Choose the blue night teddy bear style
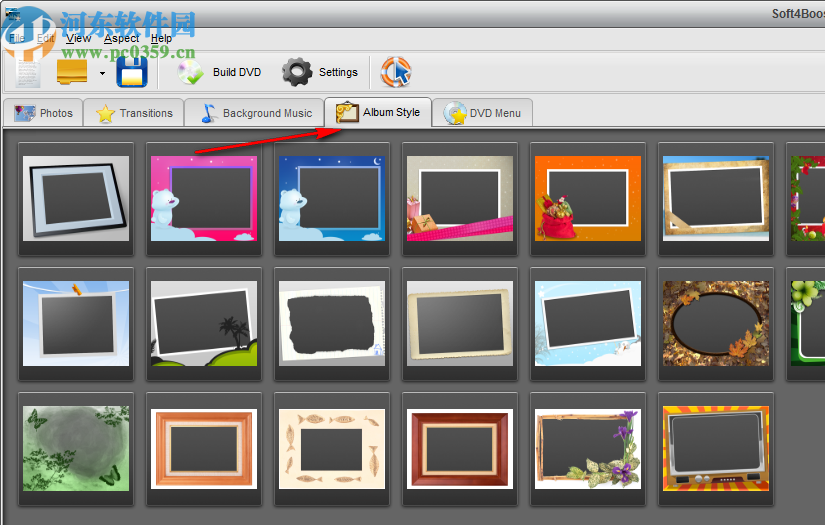This screenshot has height=525, width=825. click(x=331, y=198)
